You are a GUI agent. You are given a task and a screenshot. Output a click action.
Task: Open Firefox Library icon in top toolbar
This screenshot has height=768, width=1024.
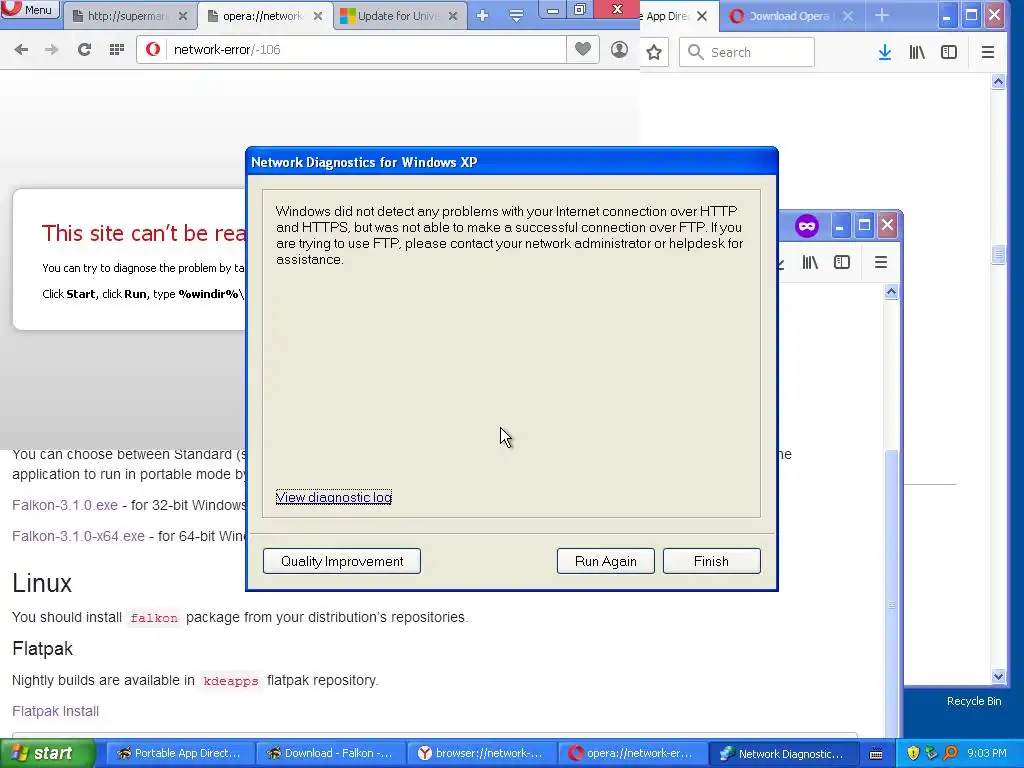coord(917,52)
